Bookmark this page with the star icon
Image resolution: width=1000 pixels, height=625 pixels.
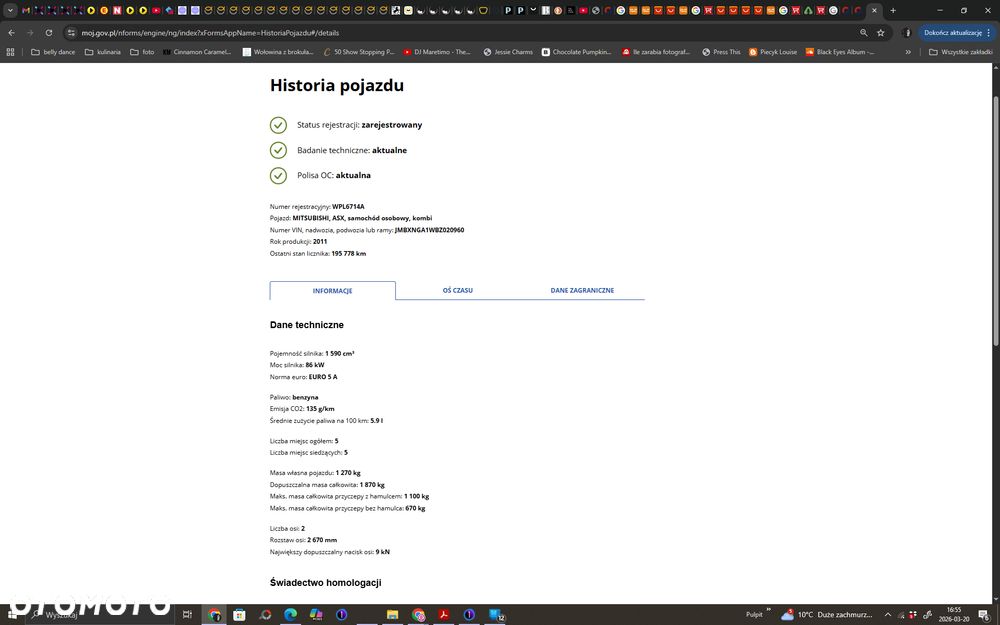coord(881,33)
